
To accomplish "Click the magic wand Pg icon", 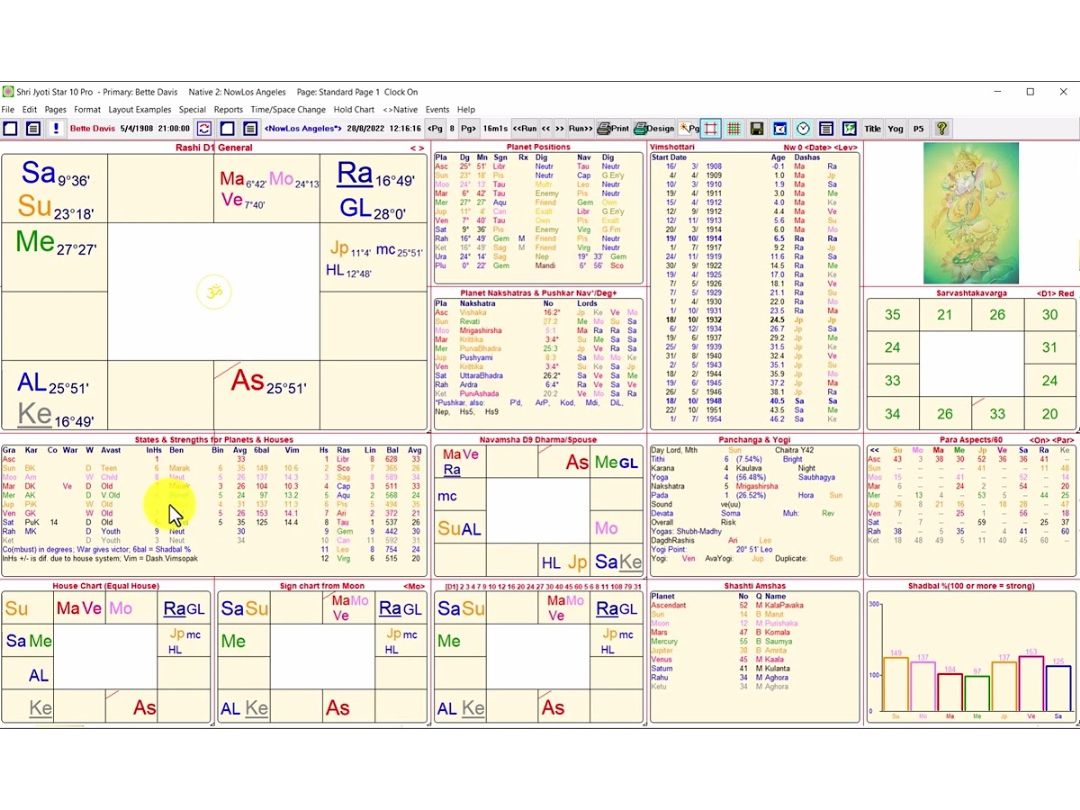I will (689, 129).
